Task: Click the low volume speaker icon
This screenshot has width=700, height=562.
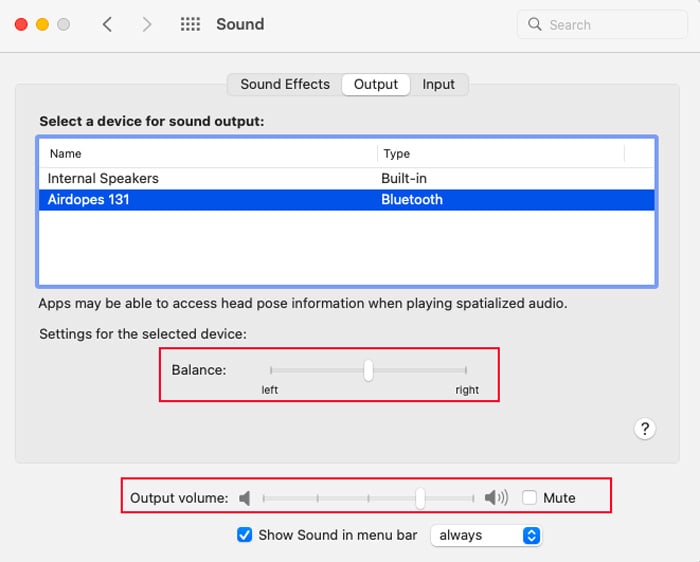Action: click(x=244, y=498)
